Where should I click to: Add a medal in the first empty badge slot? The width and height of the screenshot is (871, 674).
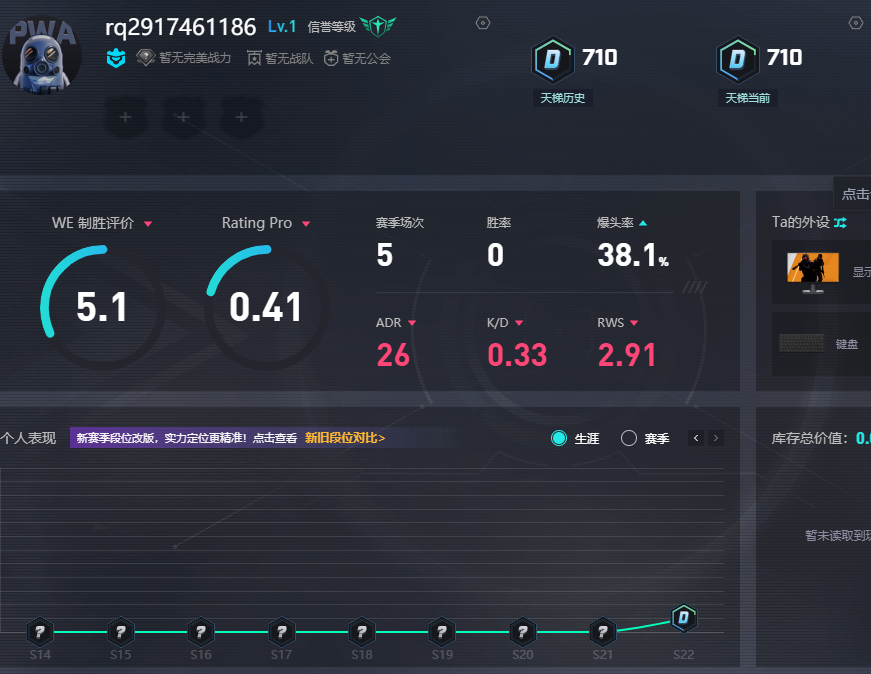pos(125,117)
